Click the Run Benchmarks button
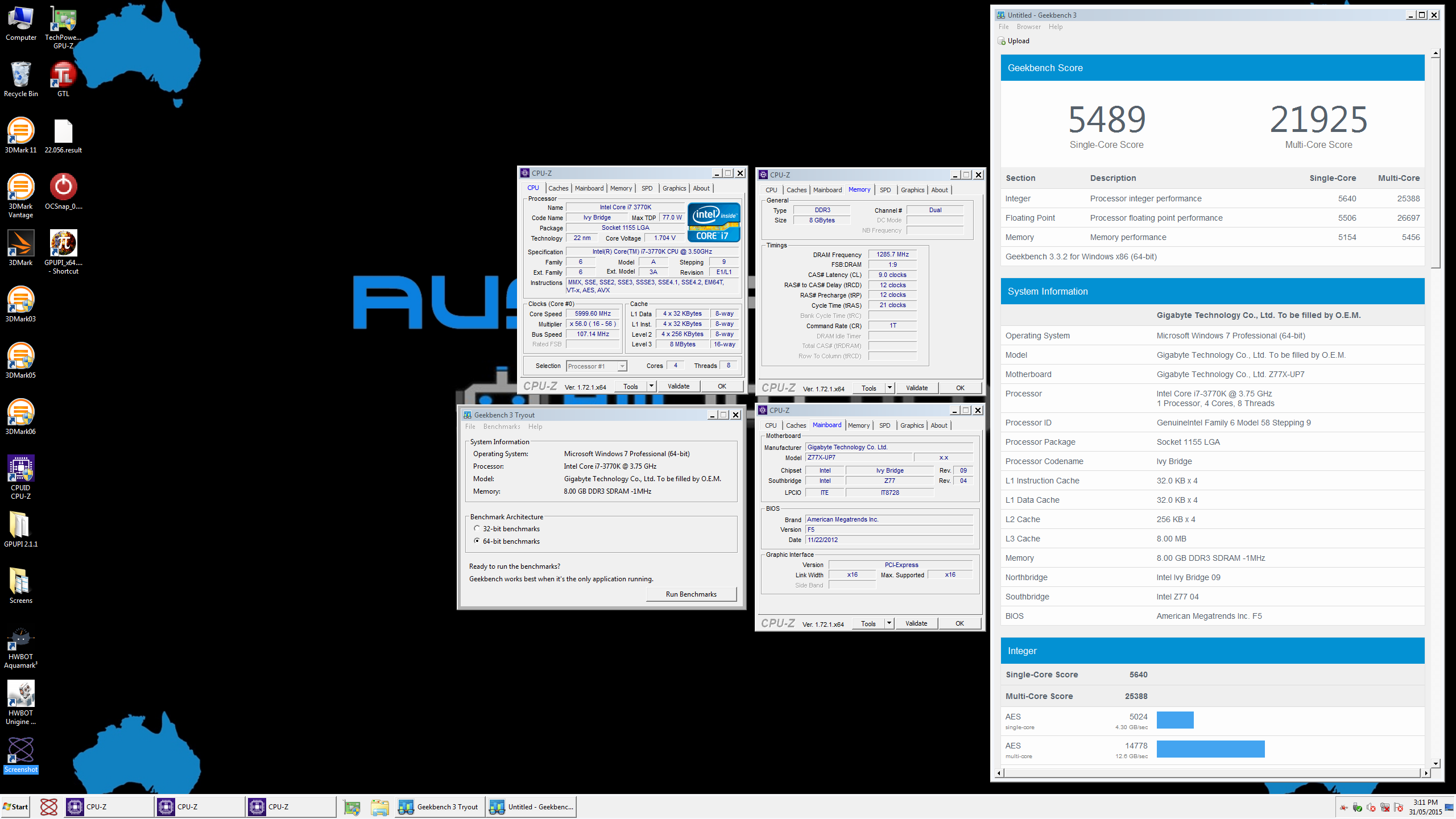The image size is (1456, 819). 691,594
